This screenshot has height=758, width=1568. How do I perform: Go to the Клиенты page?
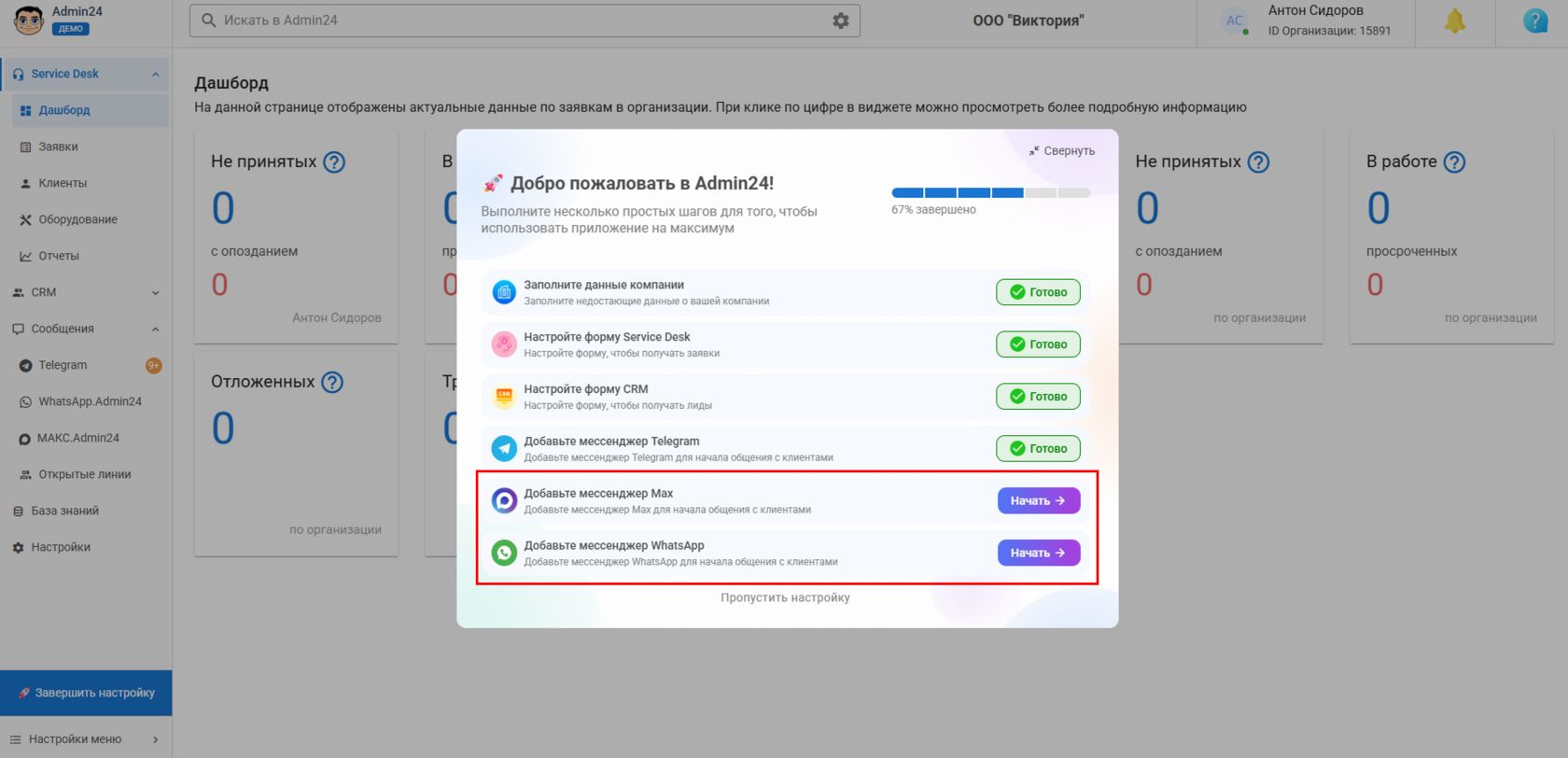[91, 183]
